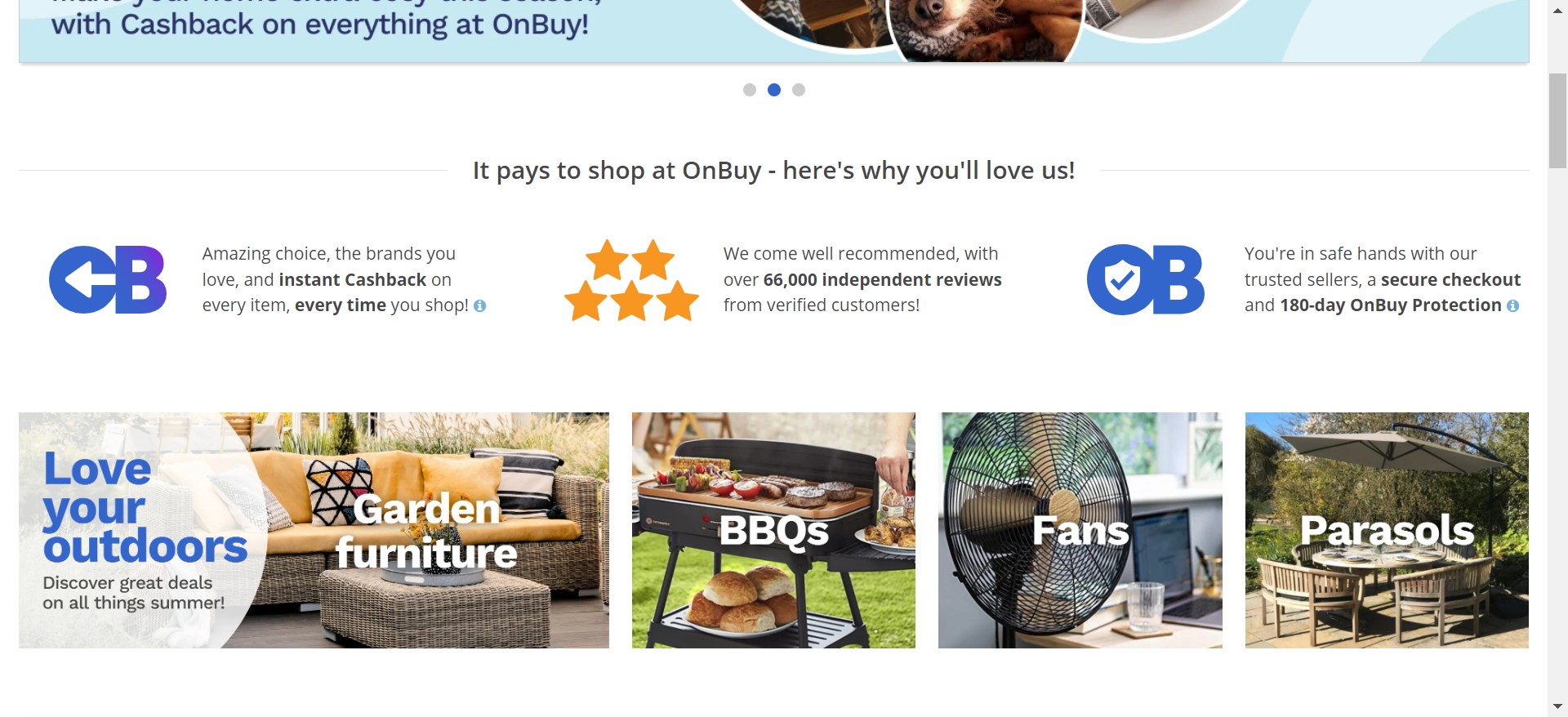Viewport: 1568px width, 717px height.
Task: Select the first carousel slide dot
Action: 750,90
